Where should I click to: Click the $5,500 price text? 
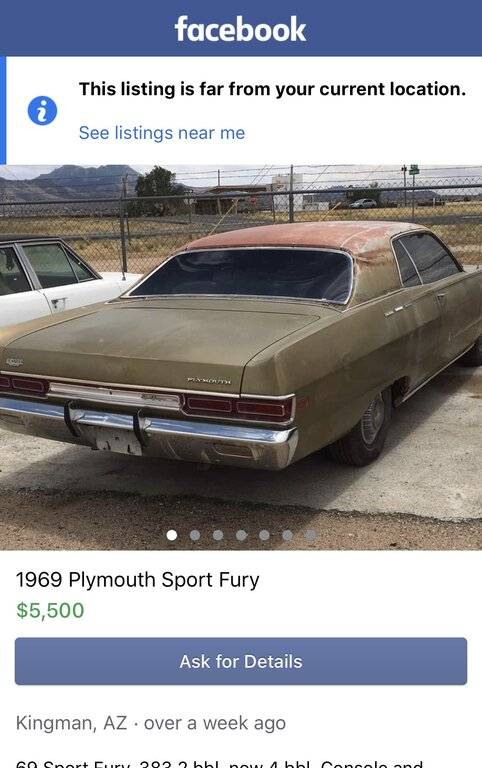tap(50, 610)
